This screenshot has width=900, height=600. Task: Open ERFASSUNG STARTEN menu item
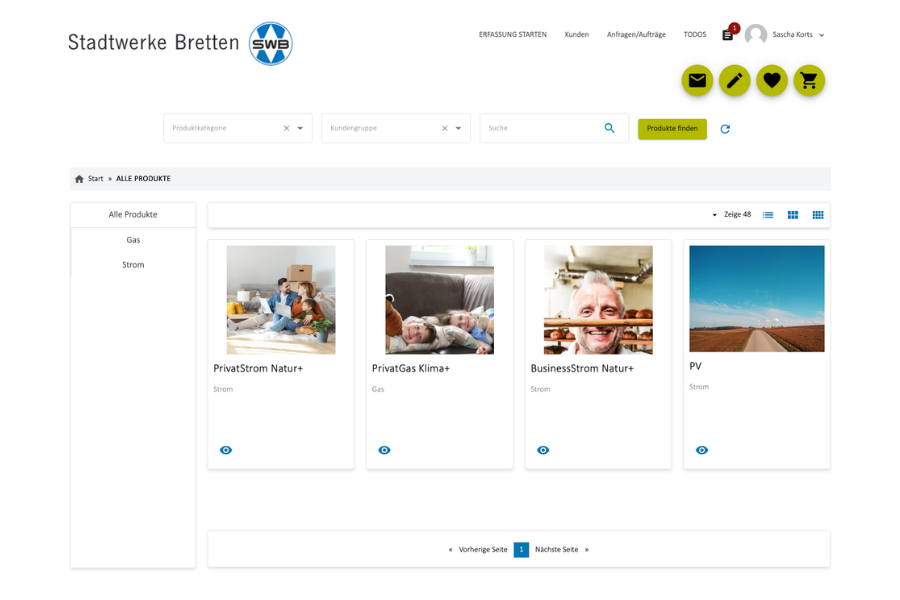(x=513, y=34)
